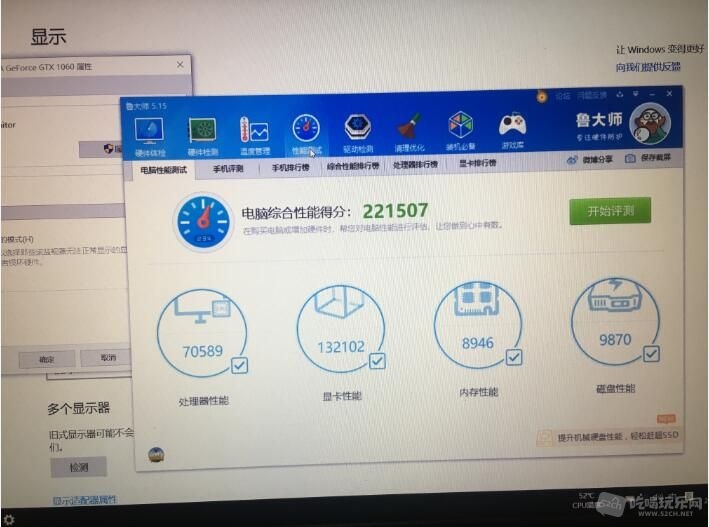Click the 磁盘性能 label
This screenshot has width=709, height=527.
click(x=616, y=389)
